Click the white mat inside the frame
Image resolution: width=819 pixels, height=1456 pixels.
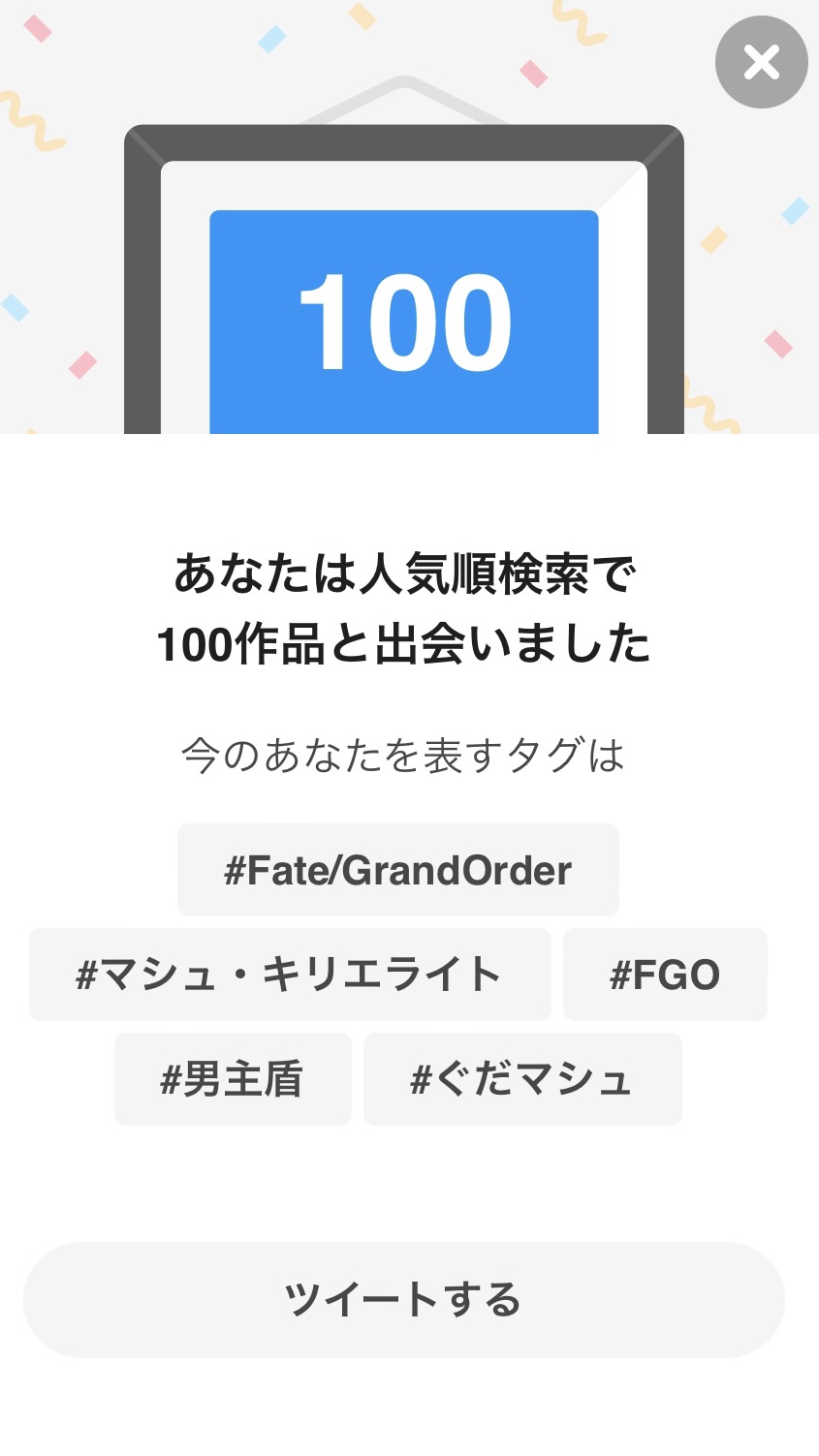coord(184,291)
